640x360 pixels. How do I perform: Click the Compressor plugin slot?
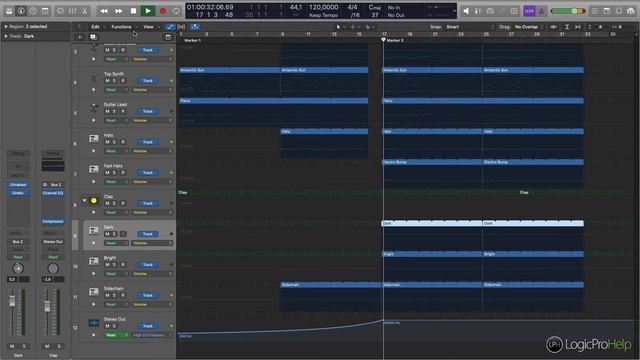pyautogui.click(x=53, y=221)
